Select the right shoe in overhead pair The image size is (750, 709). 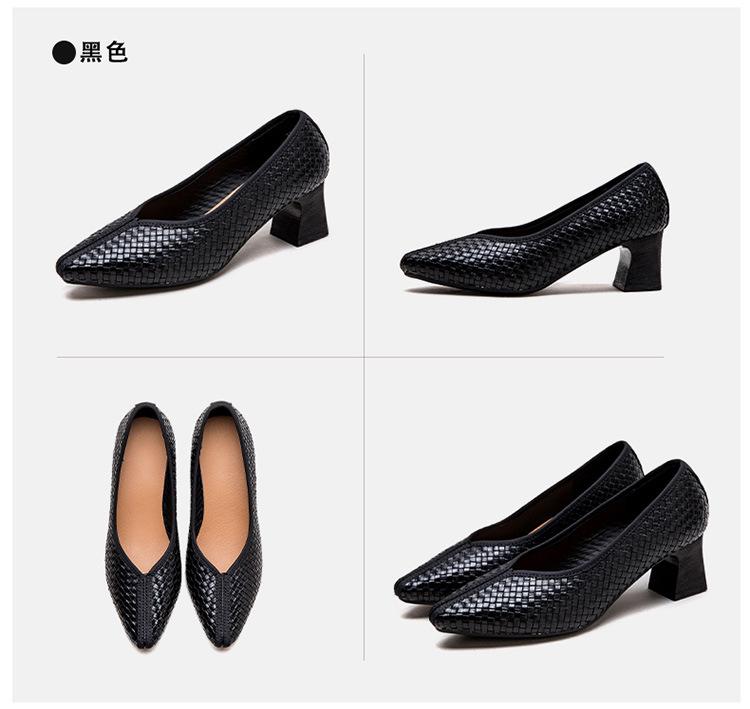(224, 523)
